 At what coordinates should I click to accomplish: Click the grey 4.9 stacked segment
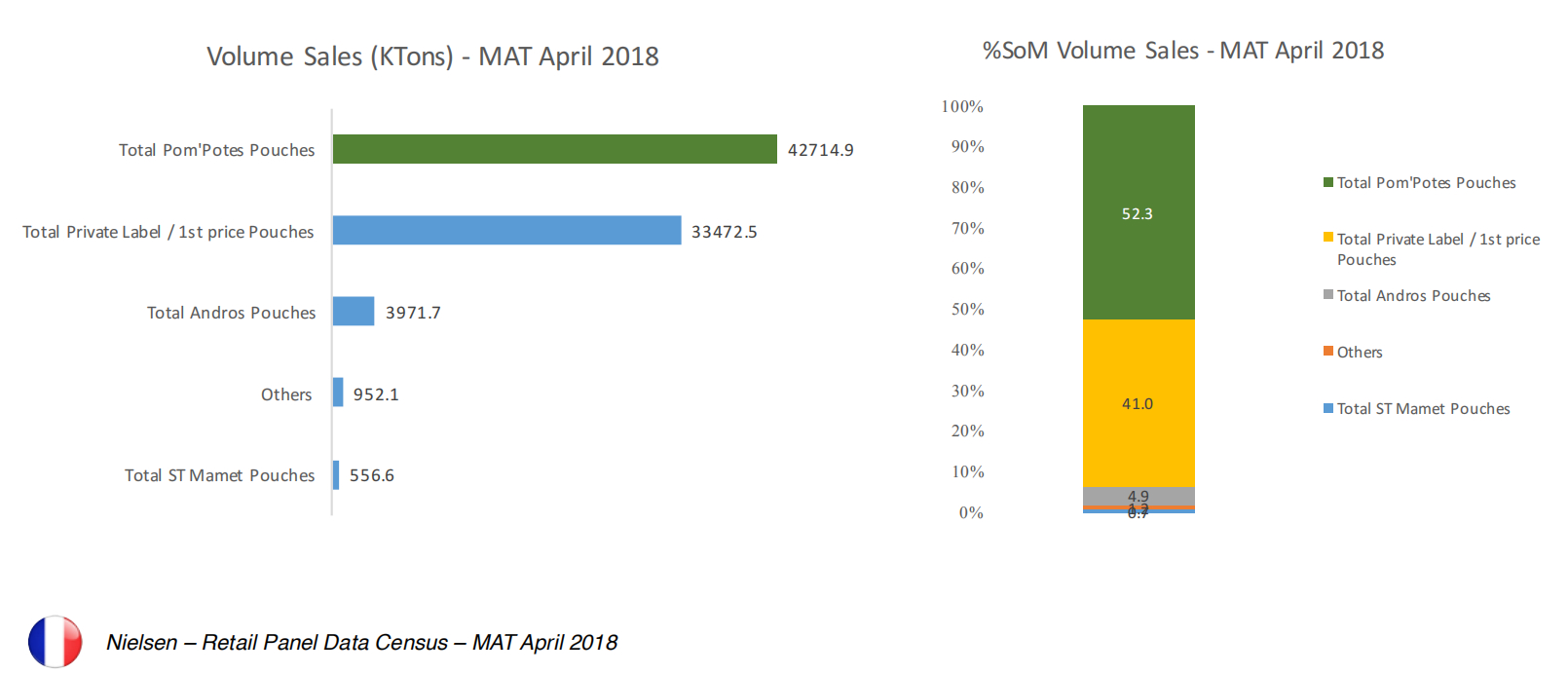[x=1139, y=496]
